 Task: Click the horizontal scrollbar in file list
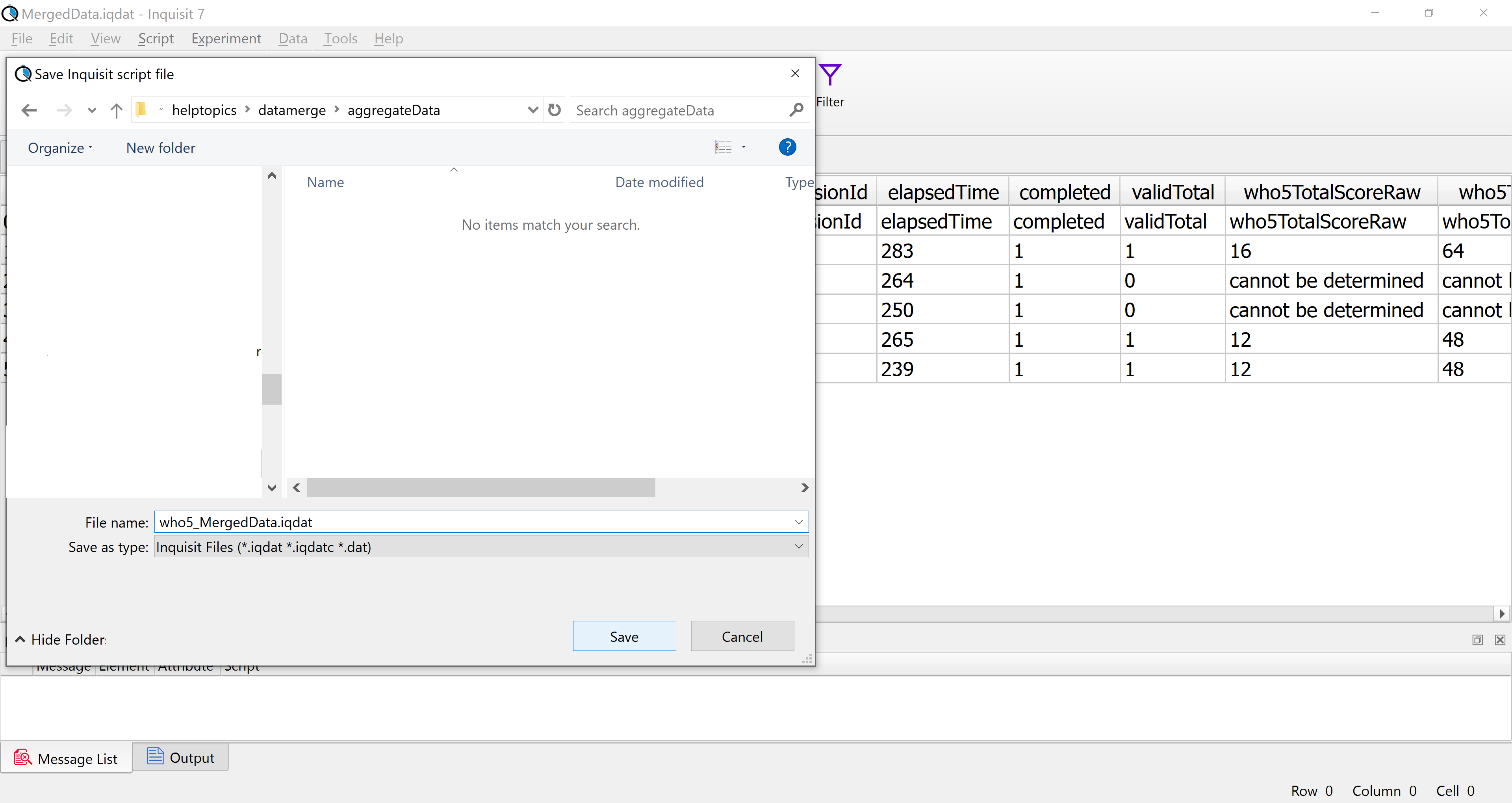click(480, 488)
